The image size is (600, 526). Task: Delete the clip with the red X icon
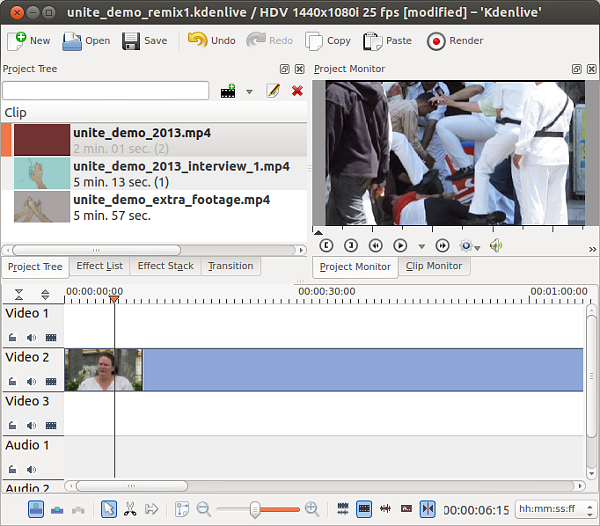(297, 91)
